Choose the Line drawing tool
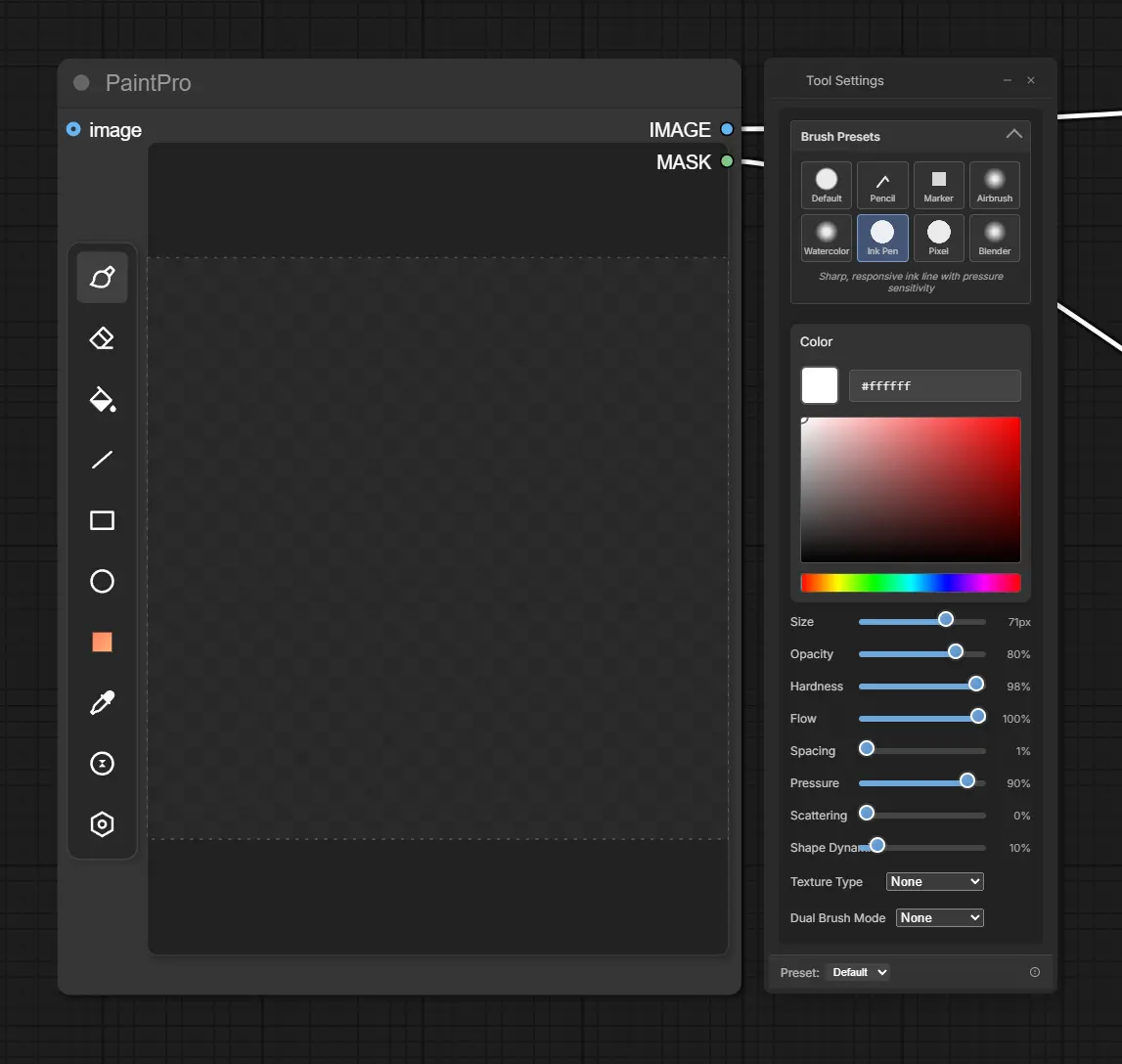Image resolution: width=1122 pixels, height=1064 pixels. pyautogui.click(x=102, y=460)
